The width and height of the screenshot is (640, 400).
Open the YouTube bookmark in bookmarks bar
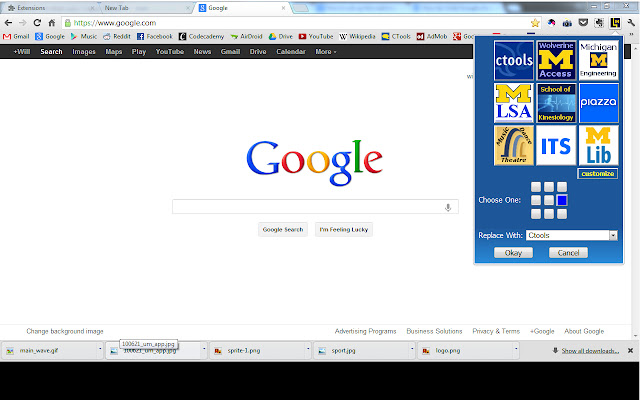(316, 36)
